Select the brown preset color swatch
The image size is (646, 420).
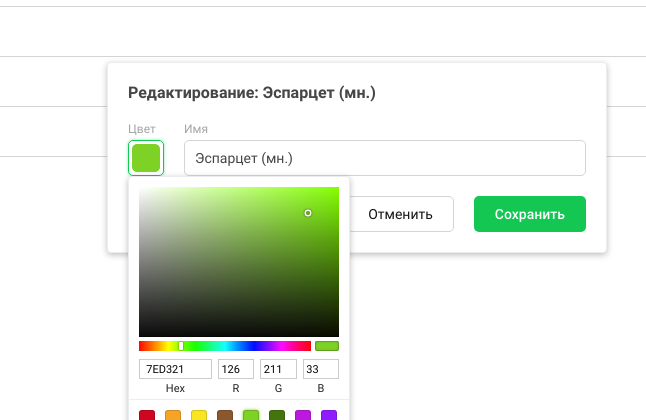click(x=225, y=415)
